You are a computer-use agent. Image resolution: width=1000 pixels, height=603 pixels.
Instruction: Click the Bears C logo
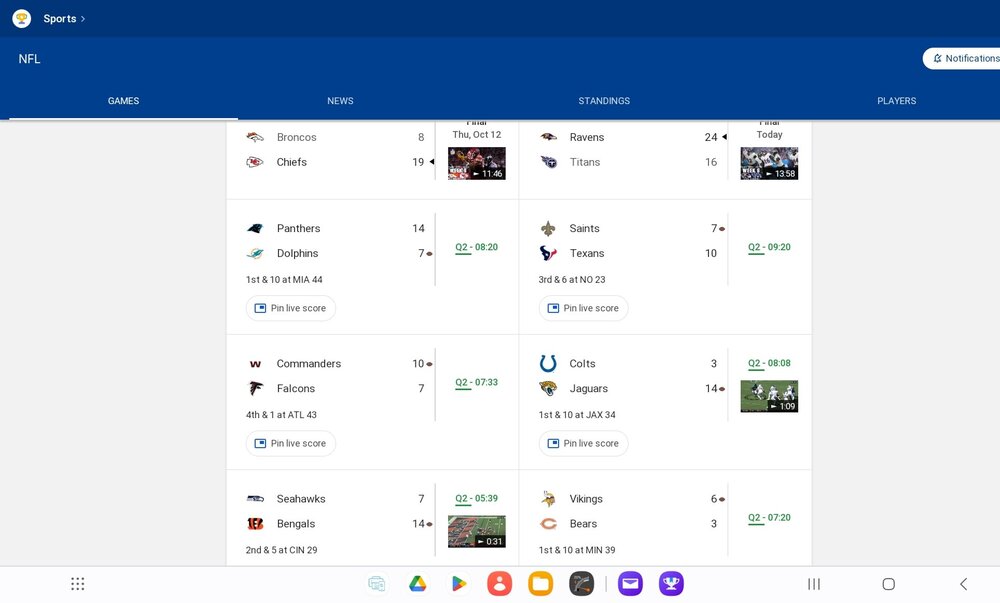[548, 523]
